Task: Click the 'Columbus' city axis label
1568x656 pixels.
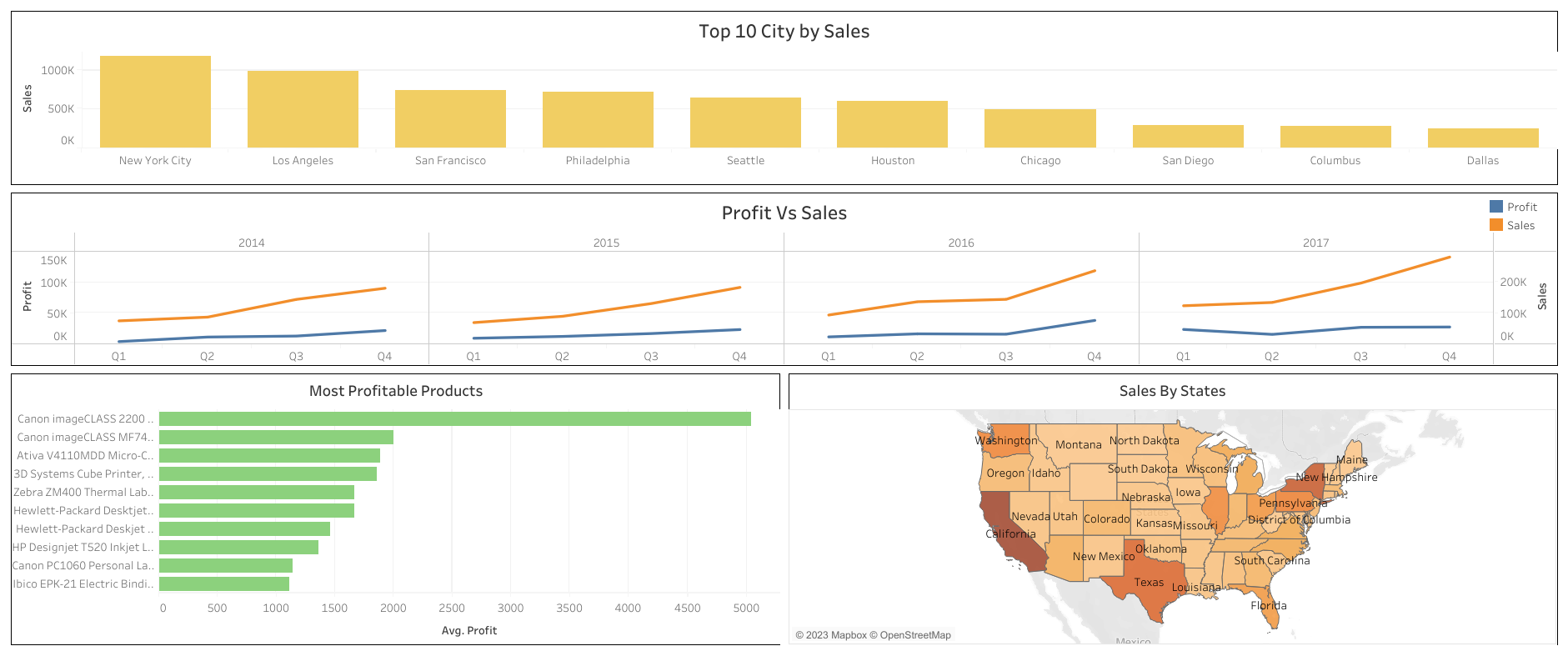Action: coord(1335,161)
